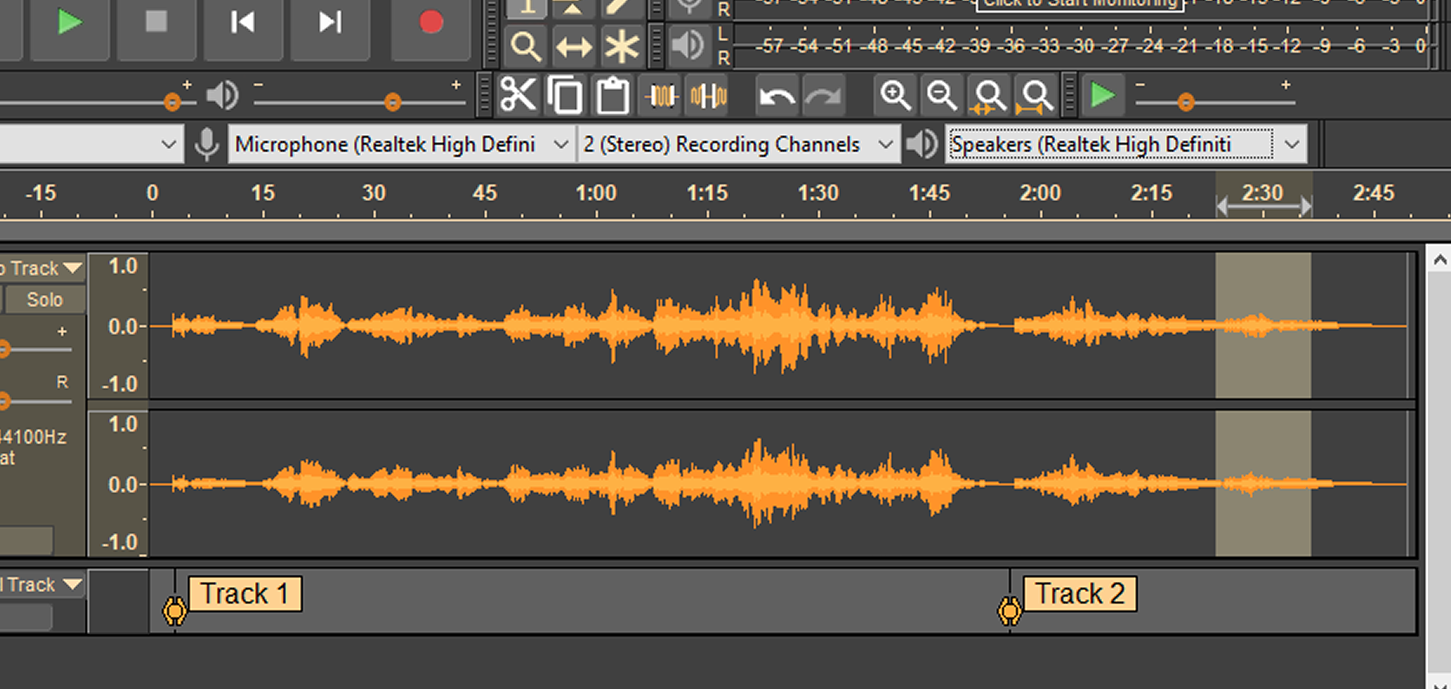Start playback with the green Play button
Viewport: 1451px width, 689px height.
(69, 22)
